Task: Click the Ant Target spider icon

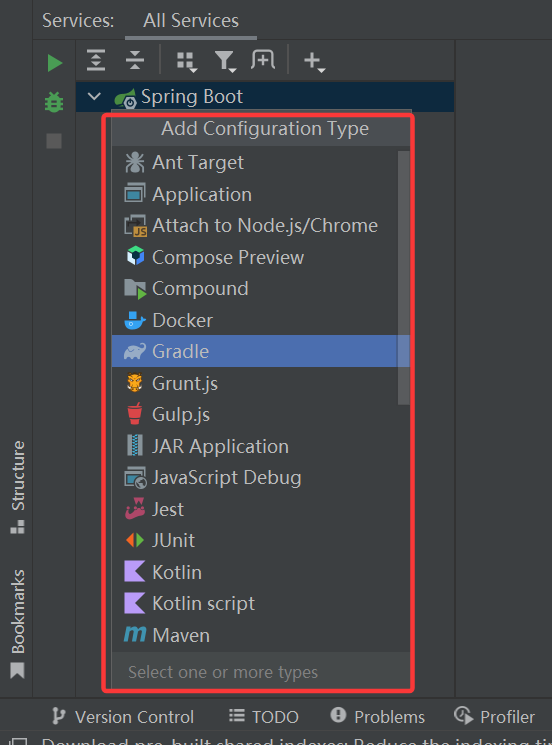Action: click(x=134, y=162)
